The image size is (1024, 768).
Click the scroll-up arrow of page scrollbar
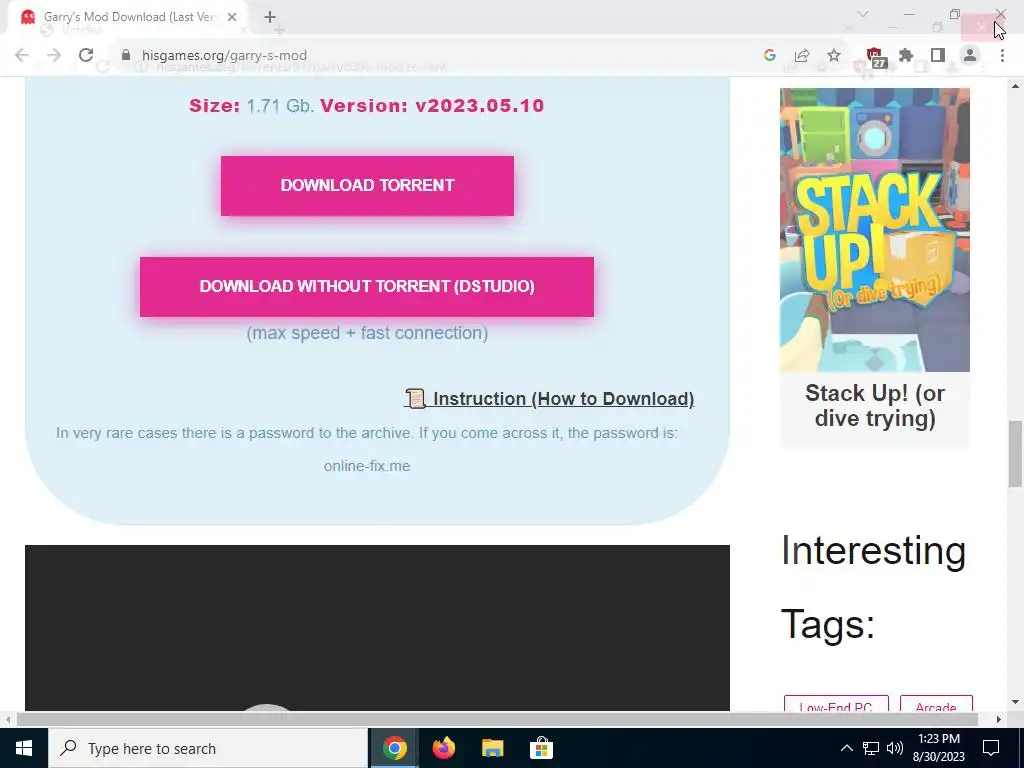pyautogui.click(x=1015, y=86)
